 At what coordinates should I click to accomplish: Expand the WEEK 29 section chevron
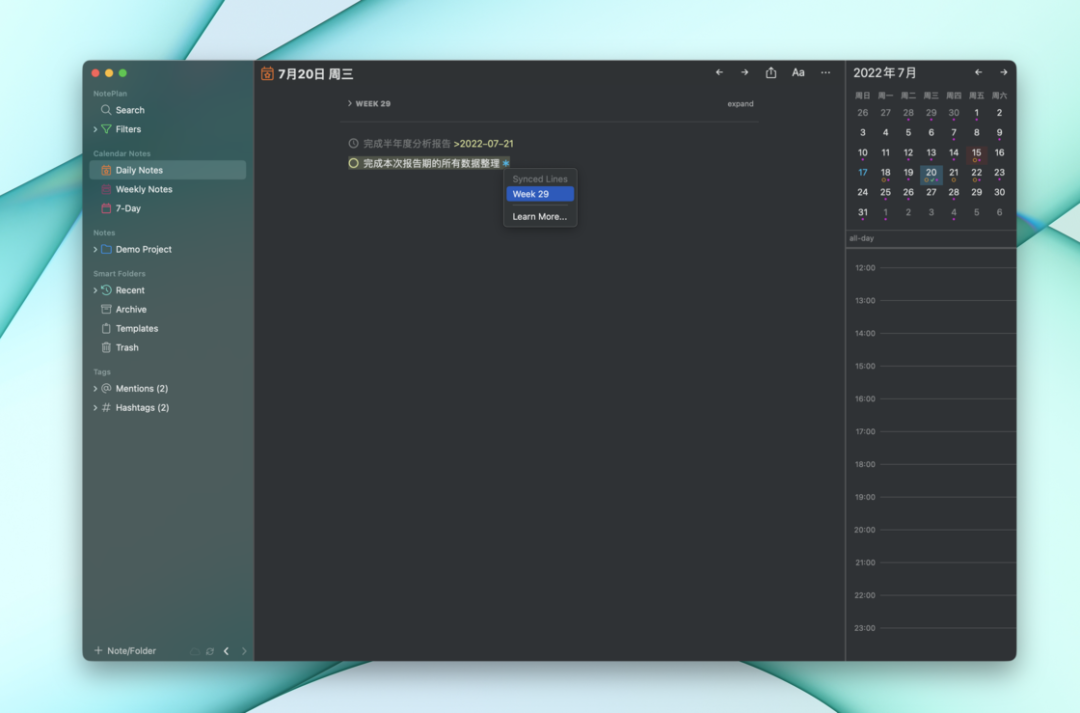point(349,104)
